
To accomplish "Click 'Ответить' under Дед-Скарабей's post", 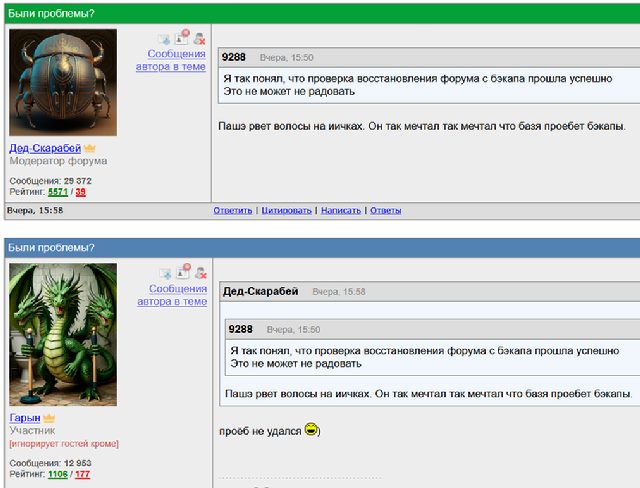I will click(x=233, y=211).
